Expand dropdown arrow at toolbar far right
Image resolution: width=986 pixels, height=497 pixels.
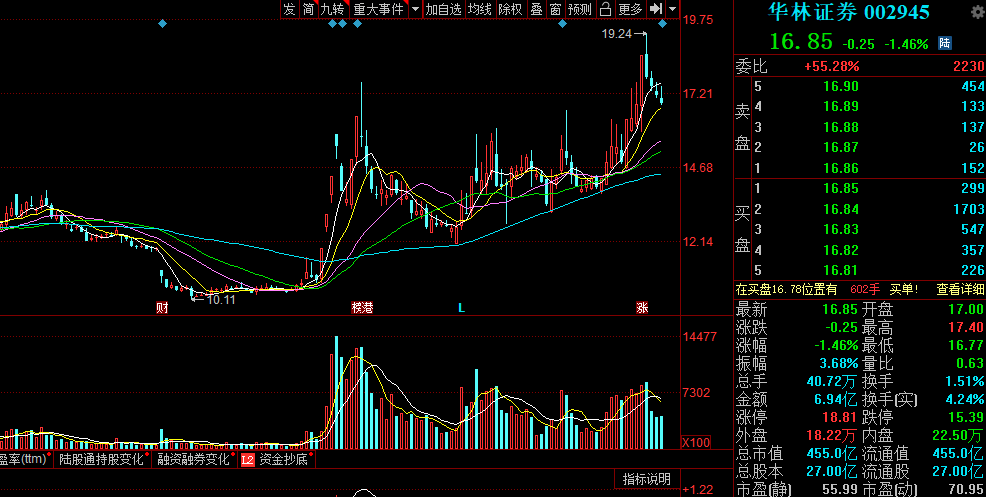(x=673, y=9)
